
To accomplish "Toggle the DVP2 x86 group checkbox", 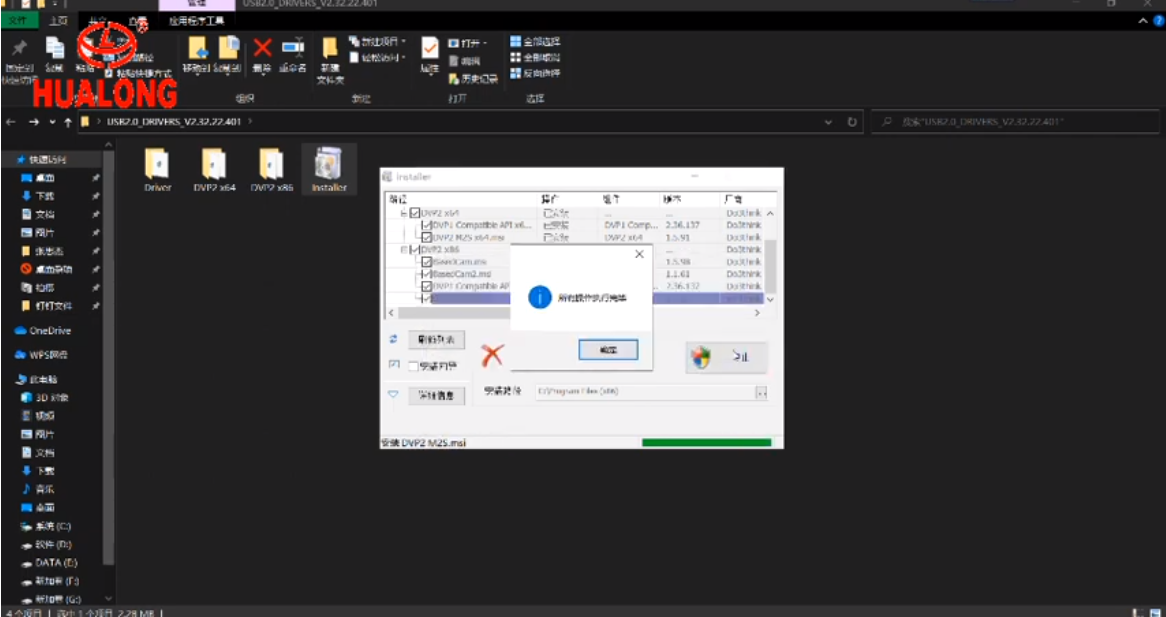I will [x=415, y=250].
